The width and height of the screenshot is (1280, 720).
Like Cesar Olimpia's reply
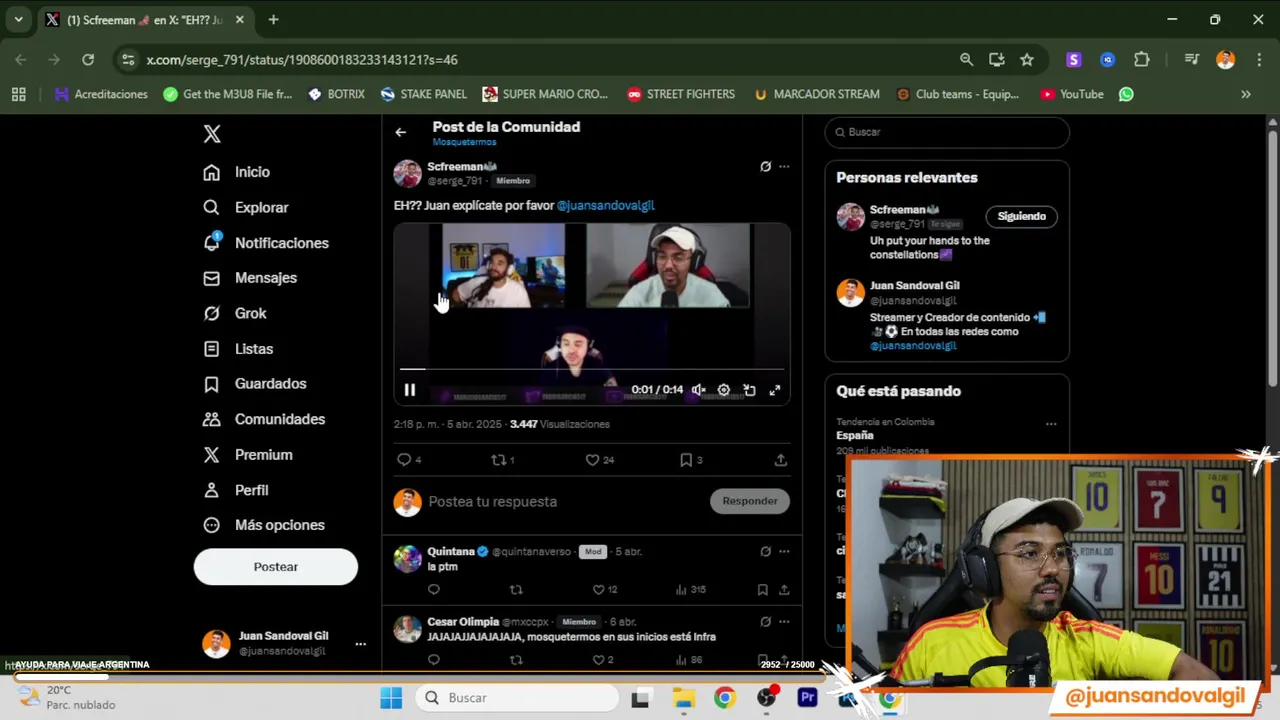tap(598, 660)
